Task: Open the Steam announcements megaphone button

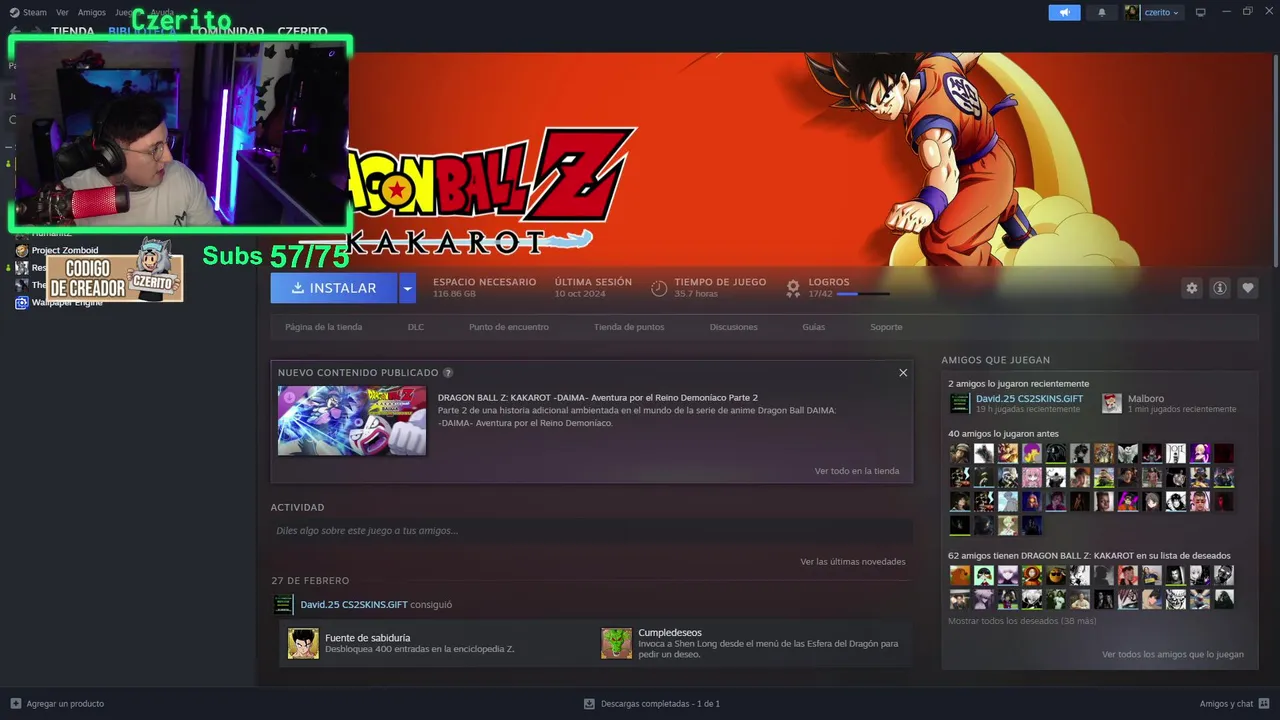Action: (x=1064, y=12)
